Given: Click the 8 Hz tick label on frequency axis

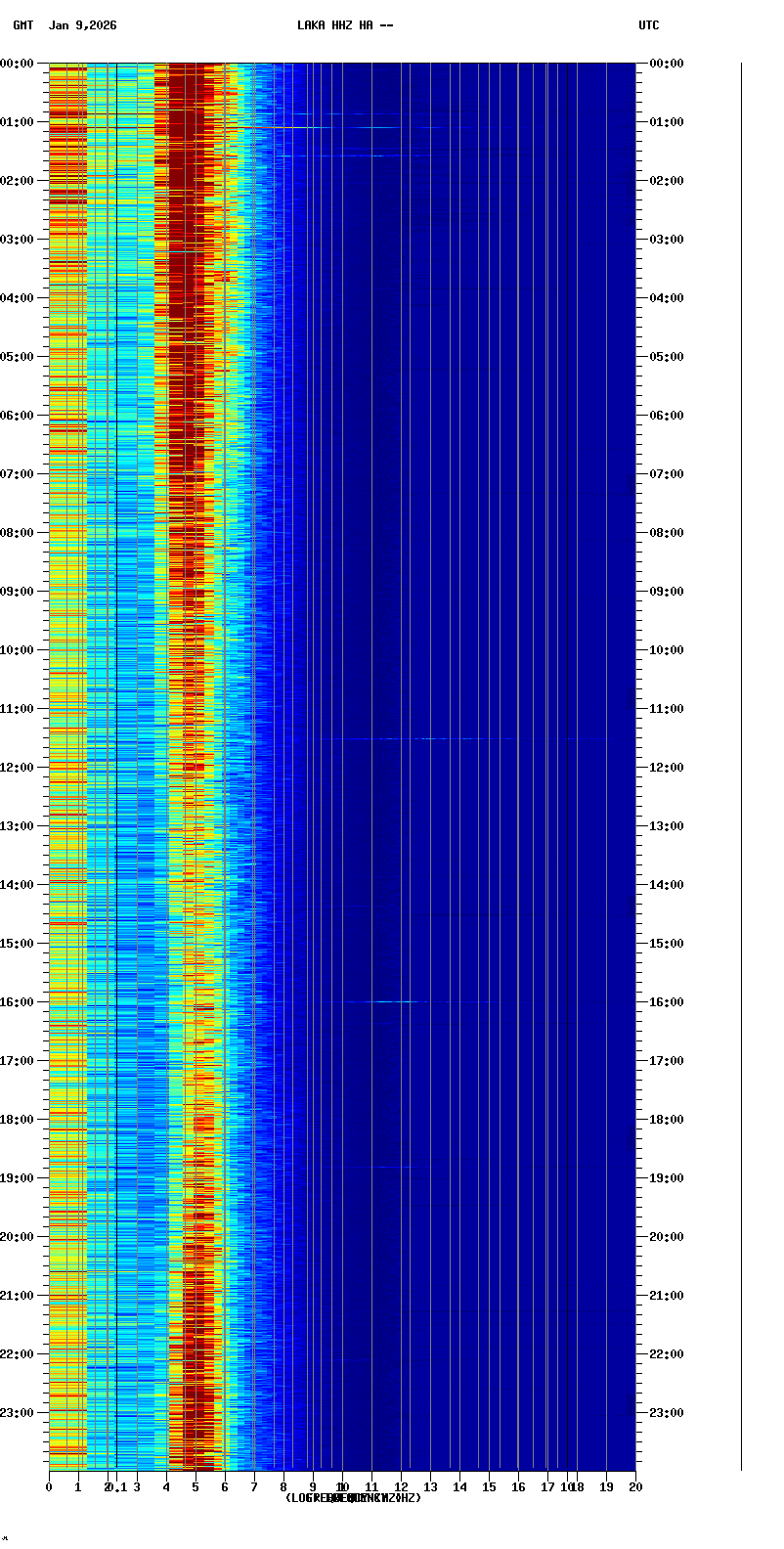Looking at the screenshot, I should 283,1487.
